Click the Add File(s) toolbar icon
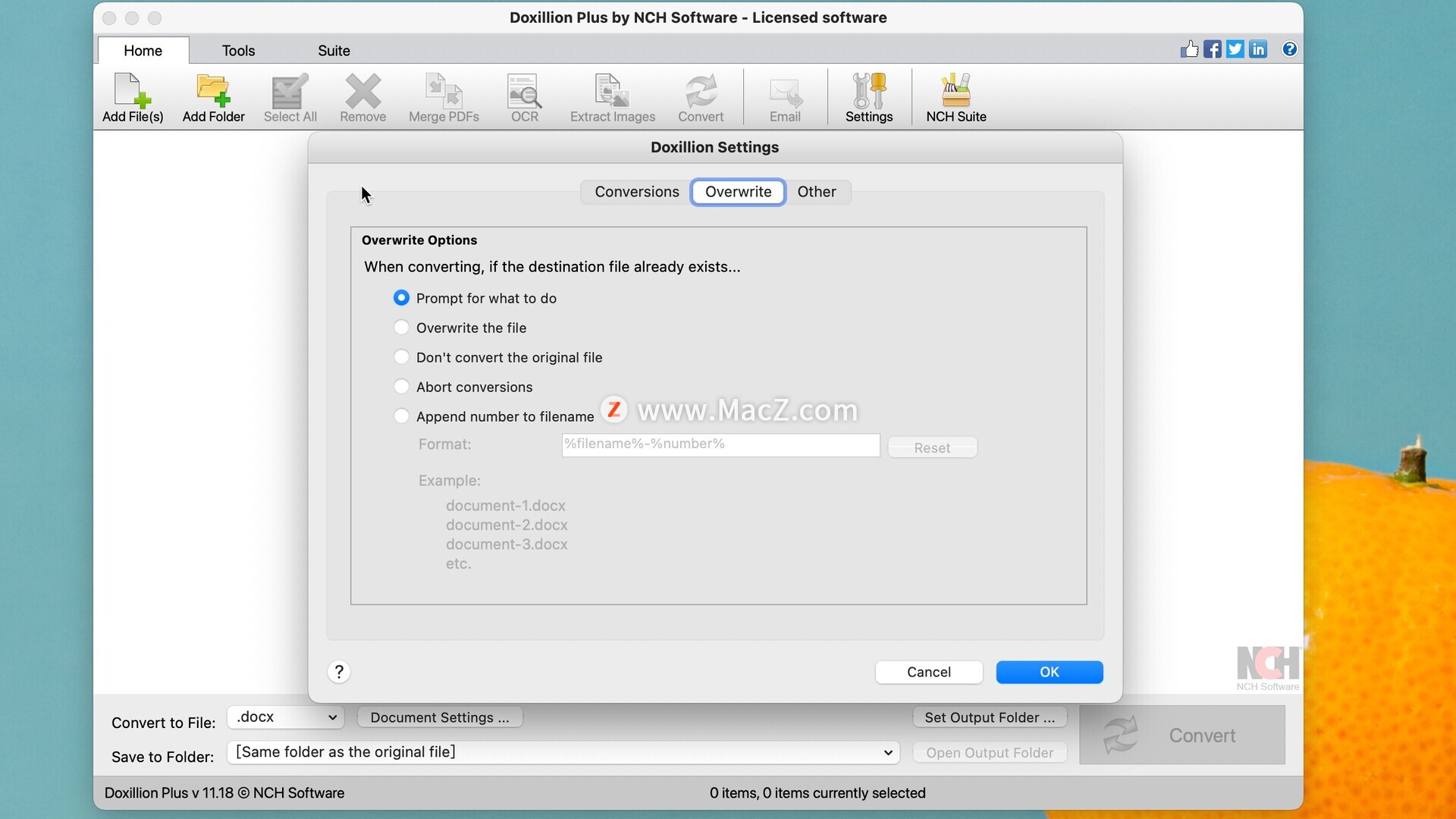The width and height of the screenshot is (1456, 819). (133, 97)
